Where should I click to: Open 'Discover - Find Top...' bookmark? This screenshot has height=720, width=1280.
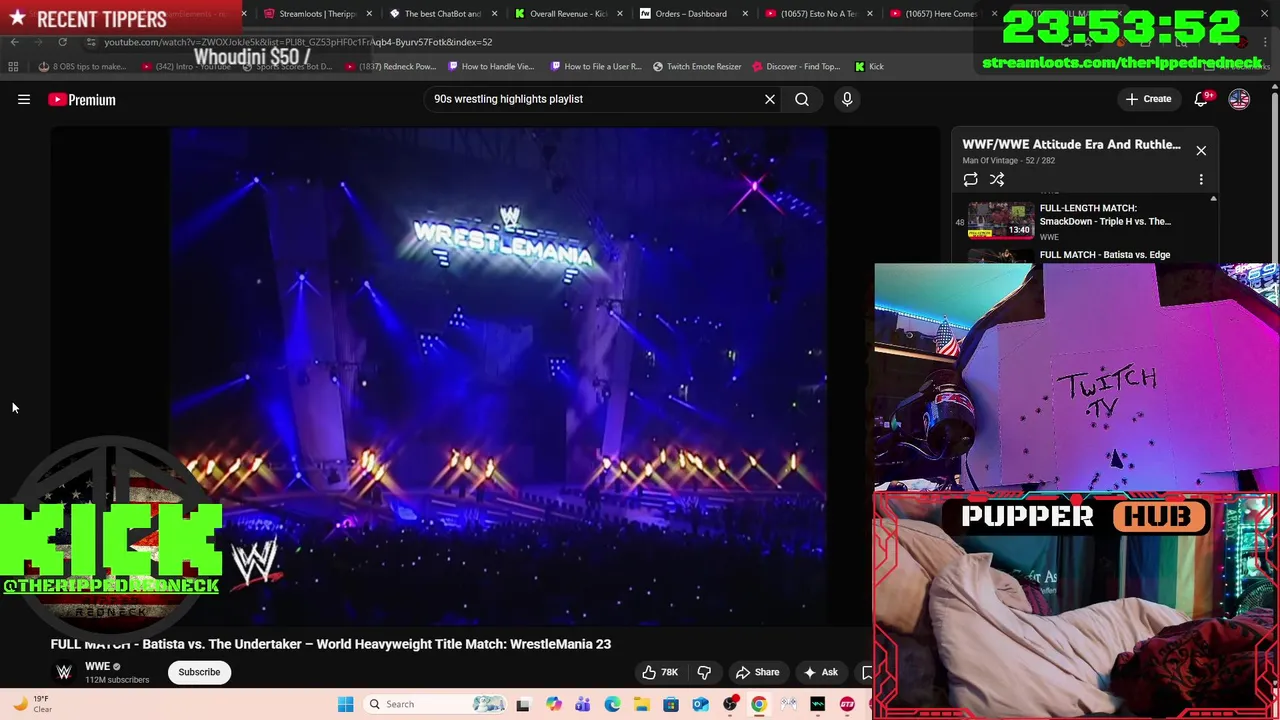[x=797, y=66]
